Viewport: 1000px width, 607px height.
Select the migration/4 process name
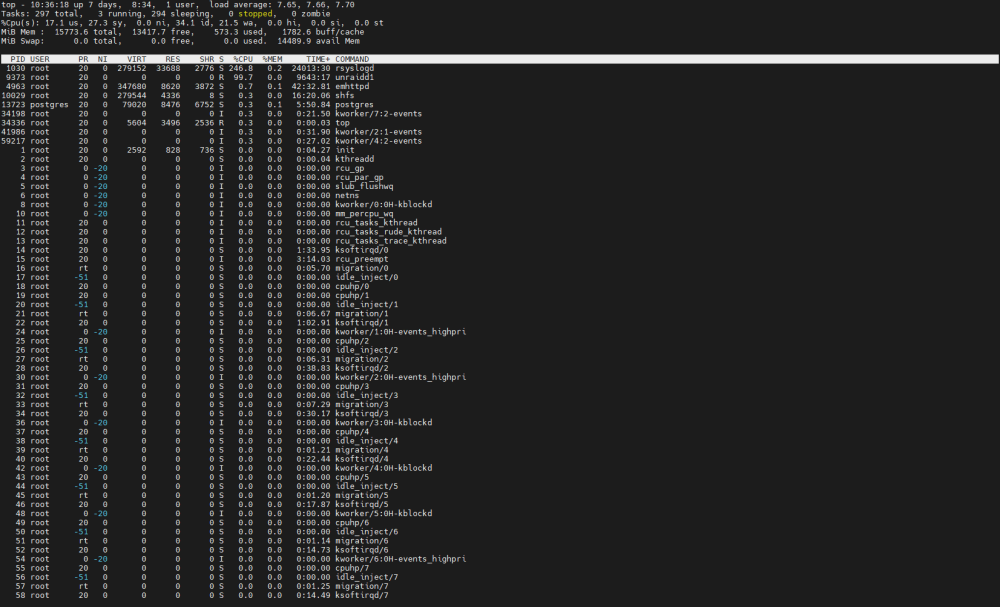tap(362, 450)
